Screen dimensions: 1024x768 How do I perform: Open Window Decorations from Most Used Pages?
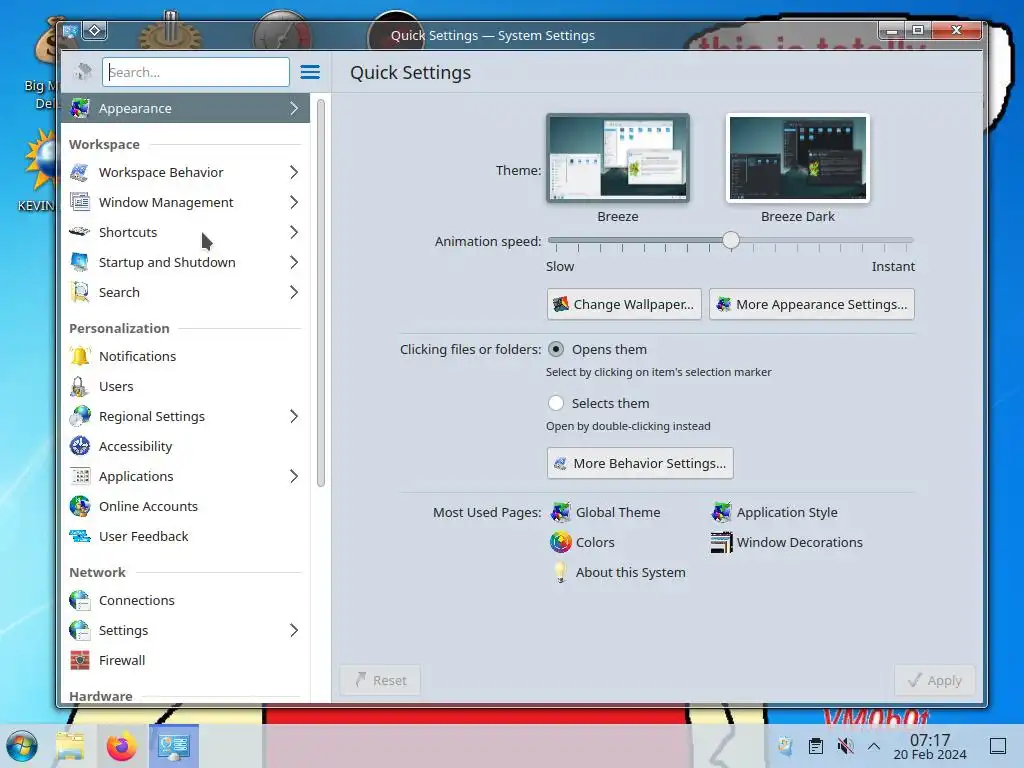pos(787,543)
